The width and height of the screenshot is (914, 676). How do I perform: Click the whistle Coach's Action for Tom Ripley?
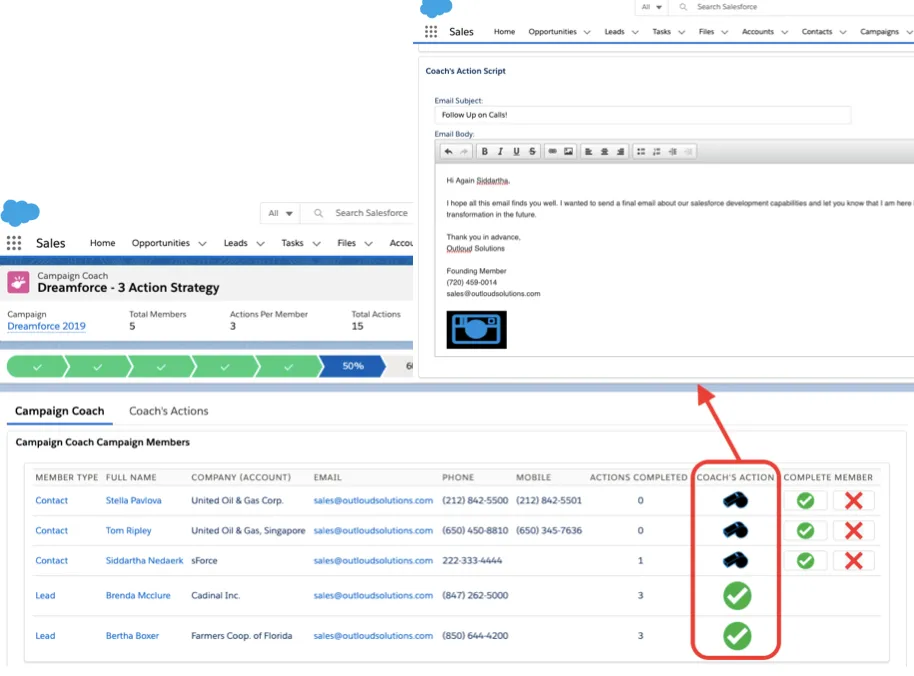click(x=736, y=530)
